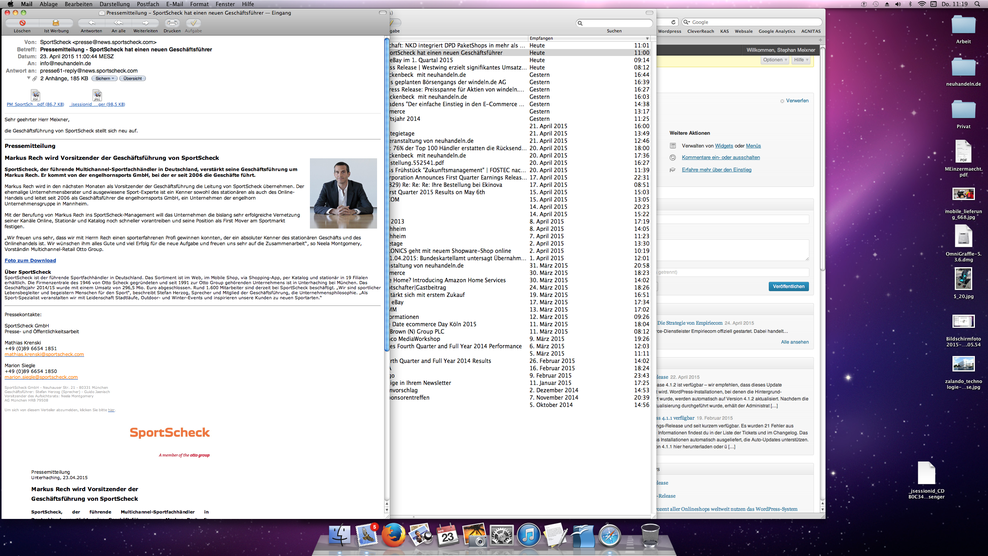
Task: Click the Markus Rech portrait photo
Action: click(343, 193)
